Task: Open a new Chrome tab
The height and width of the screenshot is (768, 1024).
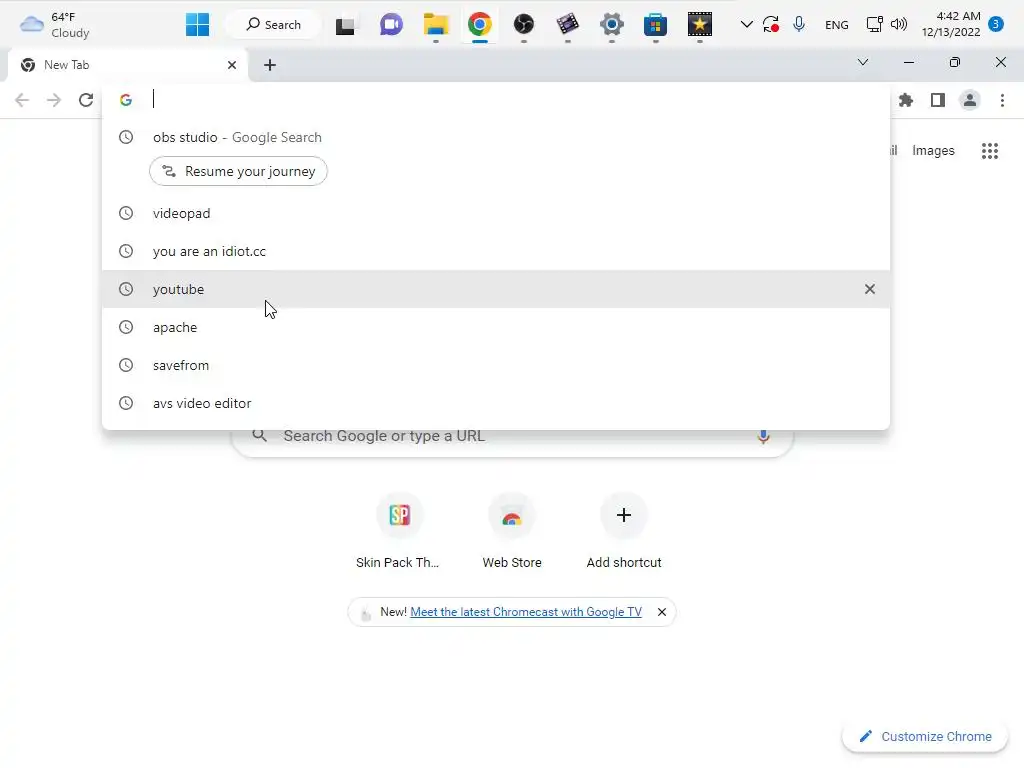Action: (x=270, y=65)
